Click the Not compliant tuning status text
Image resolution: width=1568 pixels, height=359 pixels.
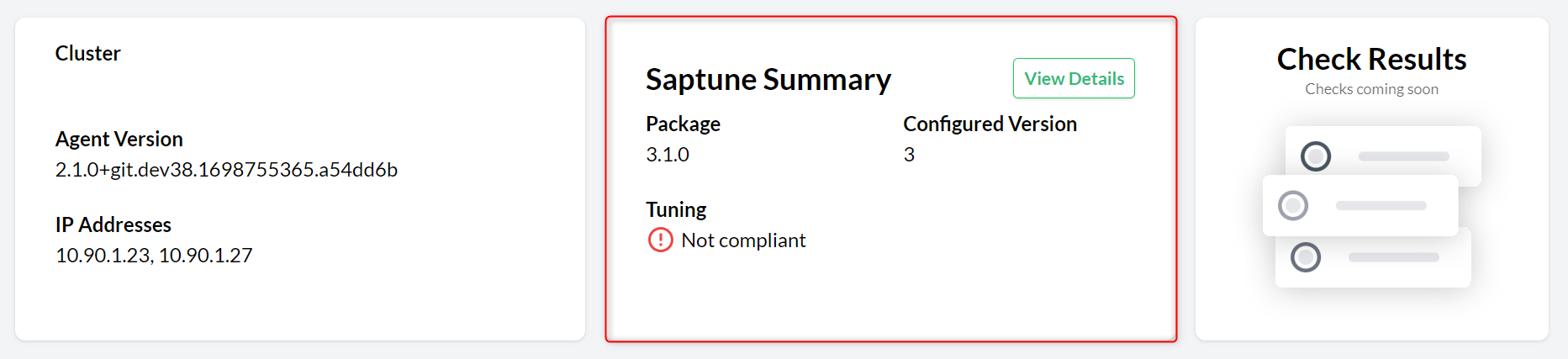point(743,240)
